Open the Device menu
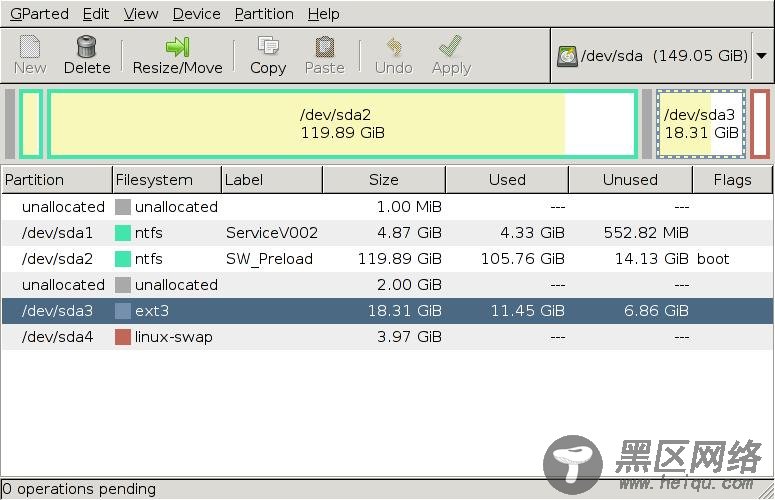 click(196, 14)
